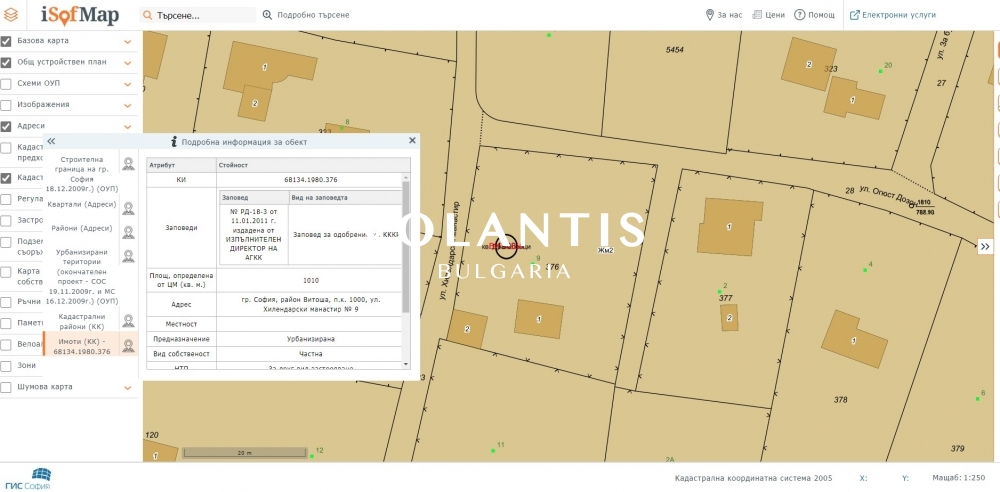Click the Жм2 zone label on map
Image resolution: width=1000 pixels, height=492 pixels.
[605, 250]
